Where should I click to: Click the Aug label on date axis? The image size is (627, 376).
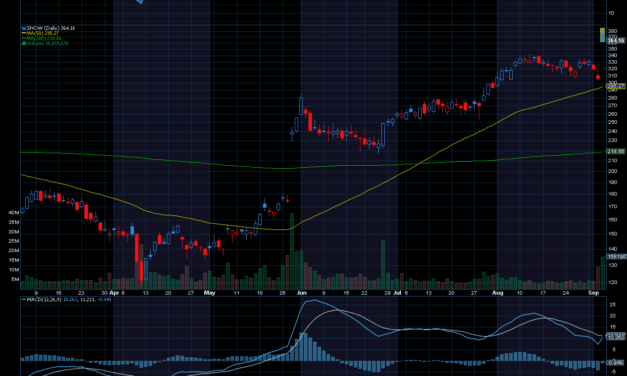(497, 293)
